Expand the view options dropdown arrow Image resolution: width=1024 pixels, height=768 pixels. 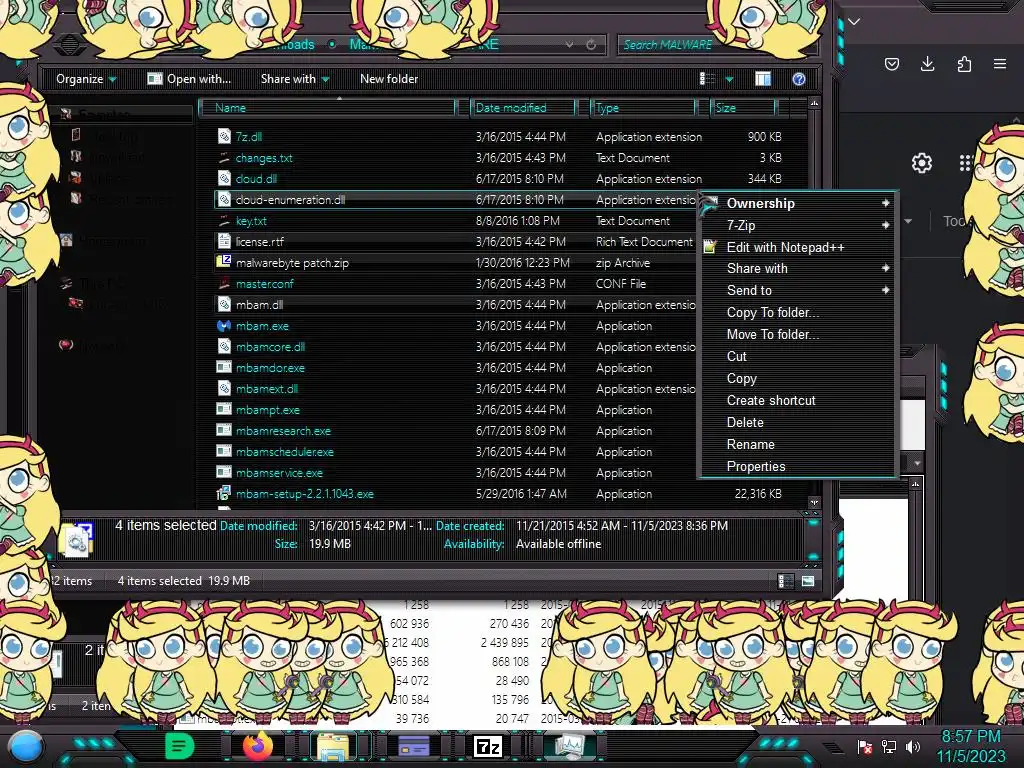click(x=729, y=79)
